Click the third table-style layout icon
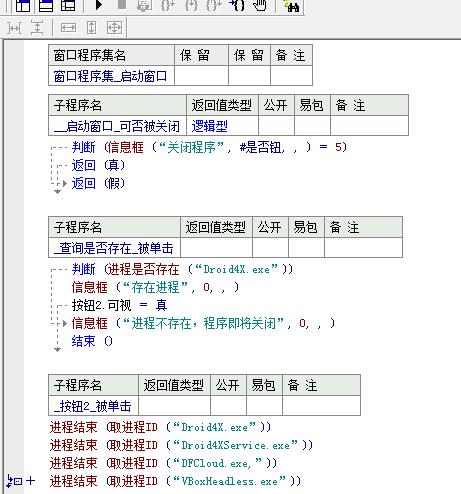Viewport: 461px width, 494px height. pos(68,5)
